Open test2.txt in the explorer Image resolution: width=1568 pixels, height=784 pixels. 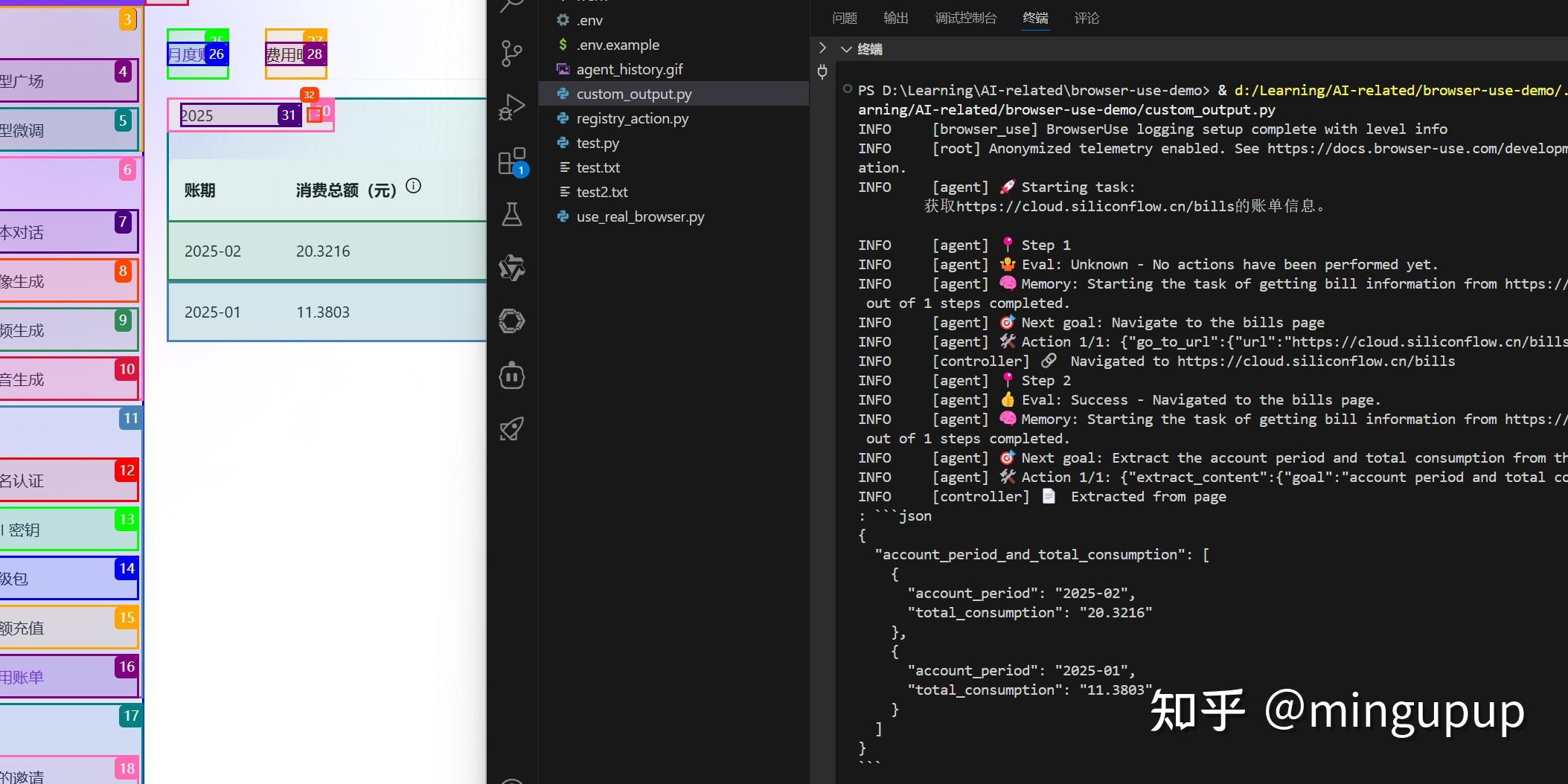[x=673, y=192]
